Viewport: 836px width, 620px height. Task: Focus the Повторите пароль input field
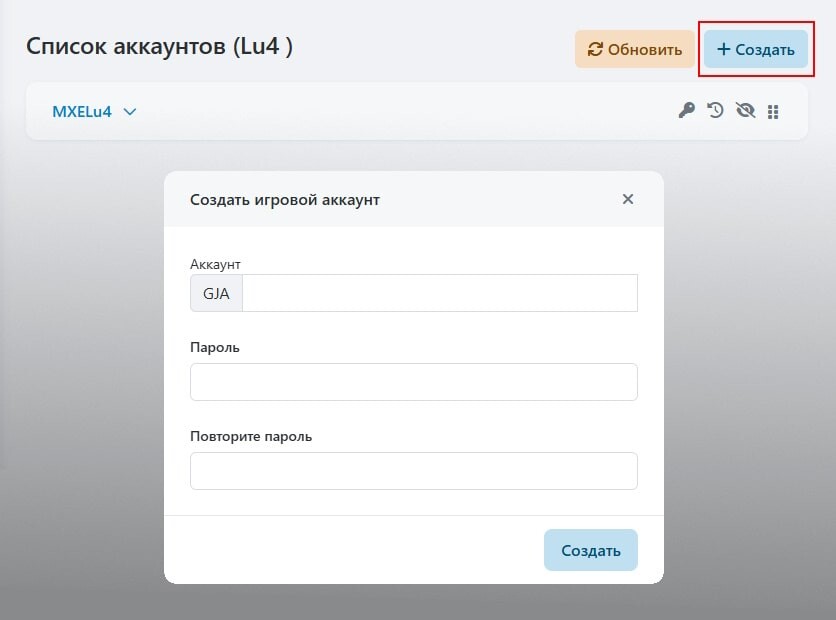(414, 471)
